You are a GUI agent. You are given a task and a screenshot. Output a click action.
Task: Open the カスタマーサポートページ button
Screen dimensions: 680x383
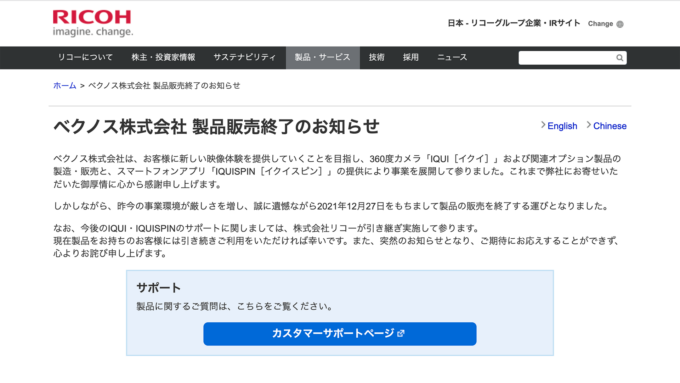(340, 334)
